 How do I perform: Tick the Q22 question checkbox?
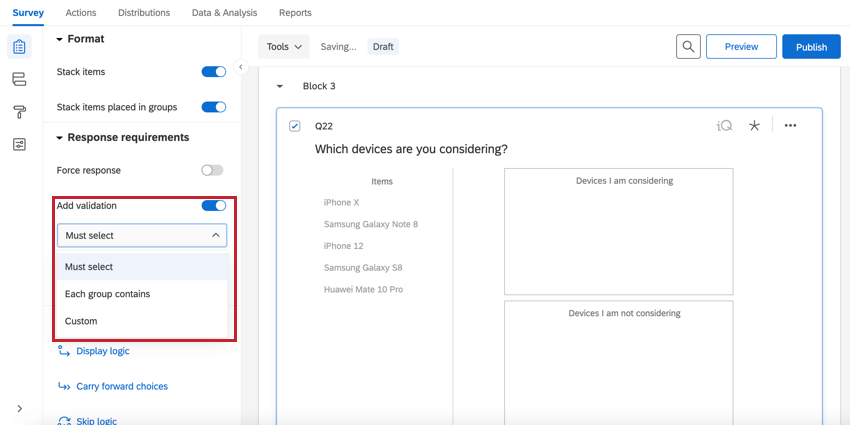coord(295,126)
